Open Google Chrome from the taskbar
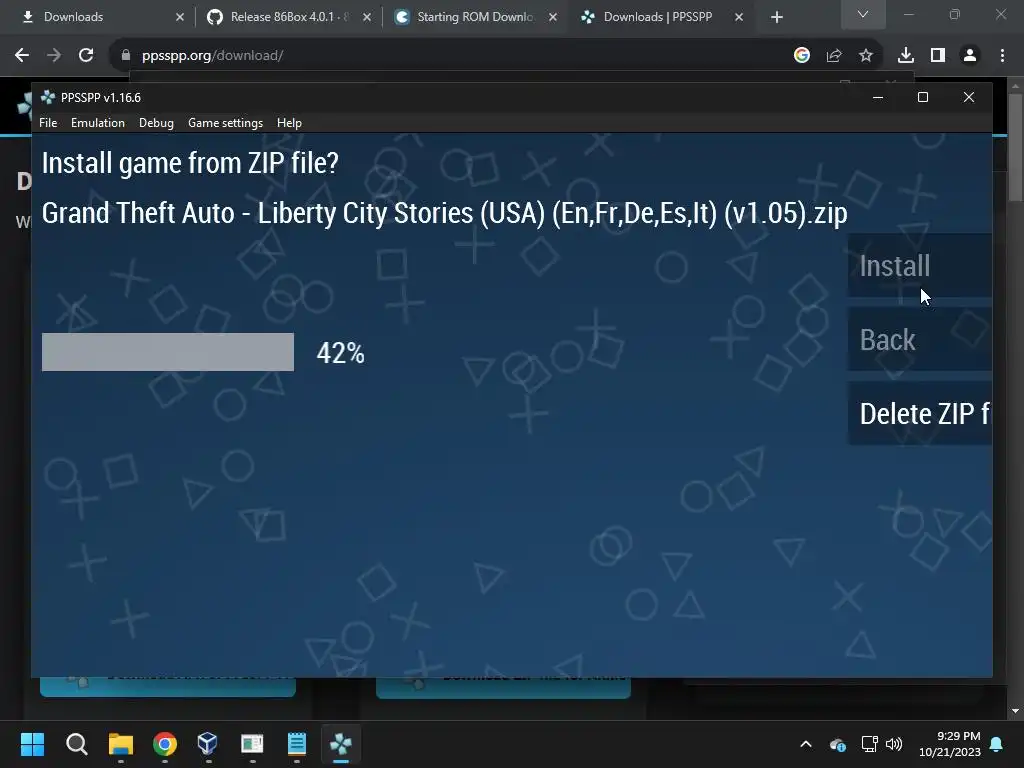 165,743
